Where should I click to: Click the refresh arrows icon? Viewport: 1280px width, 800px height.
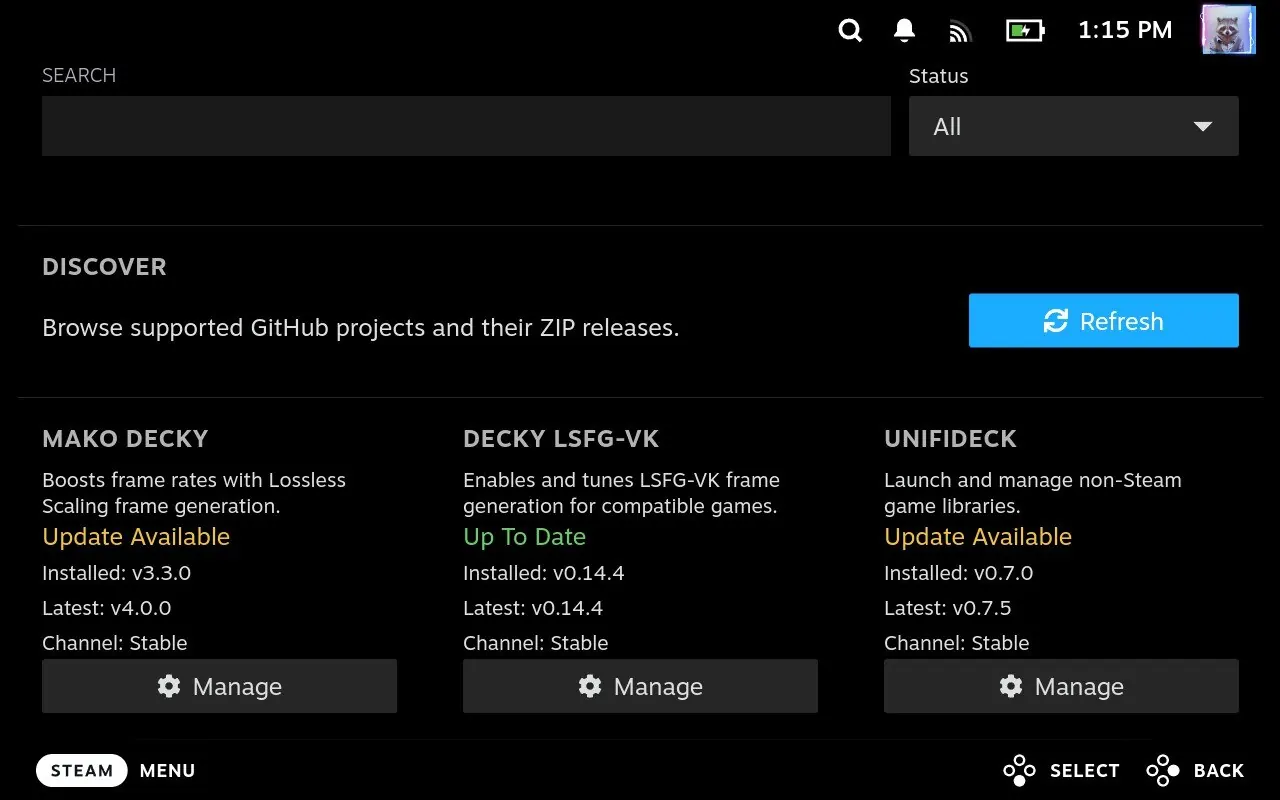tap(1056, 321)
